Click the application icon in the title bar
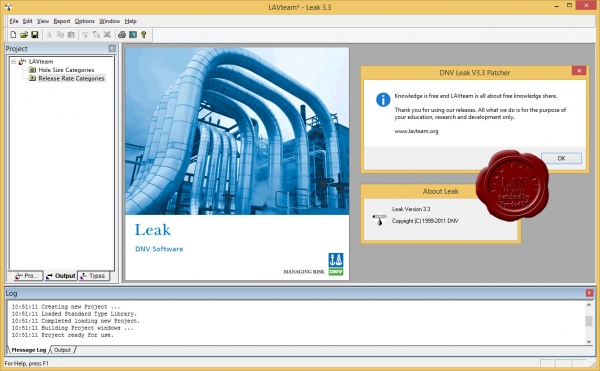Screen dimensions: 600x371 8,7
